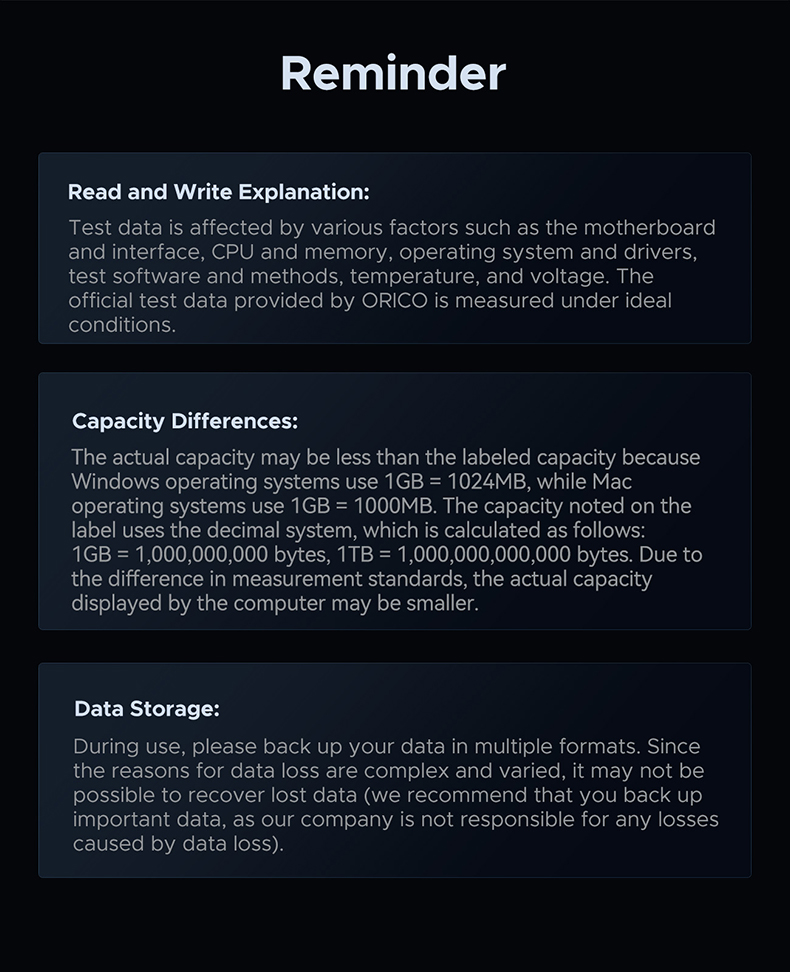Click '1GB = 1,000,000,000 bytes' text
The width and height of the screenshot is (790, 972).
click(x=201, y=554)
